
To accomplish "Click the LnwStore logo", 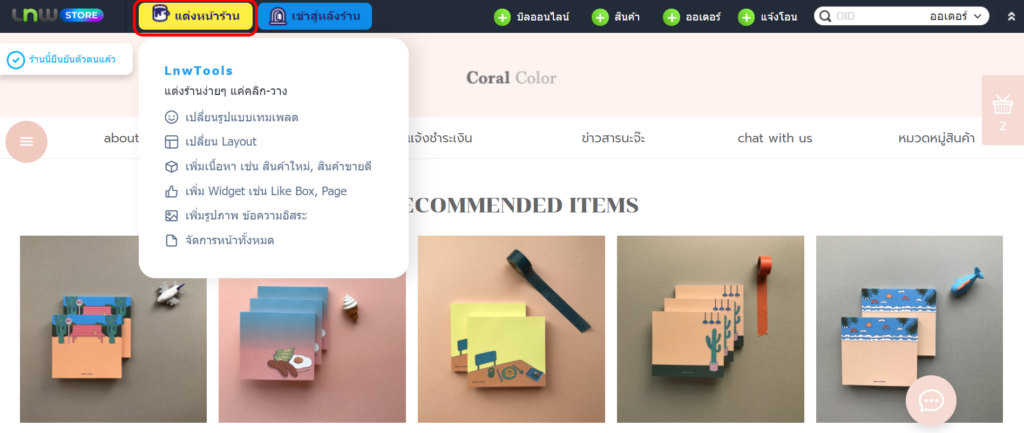I will click(x=57, y=15).
